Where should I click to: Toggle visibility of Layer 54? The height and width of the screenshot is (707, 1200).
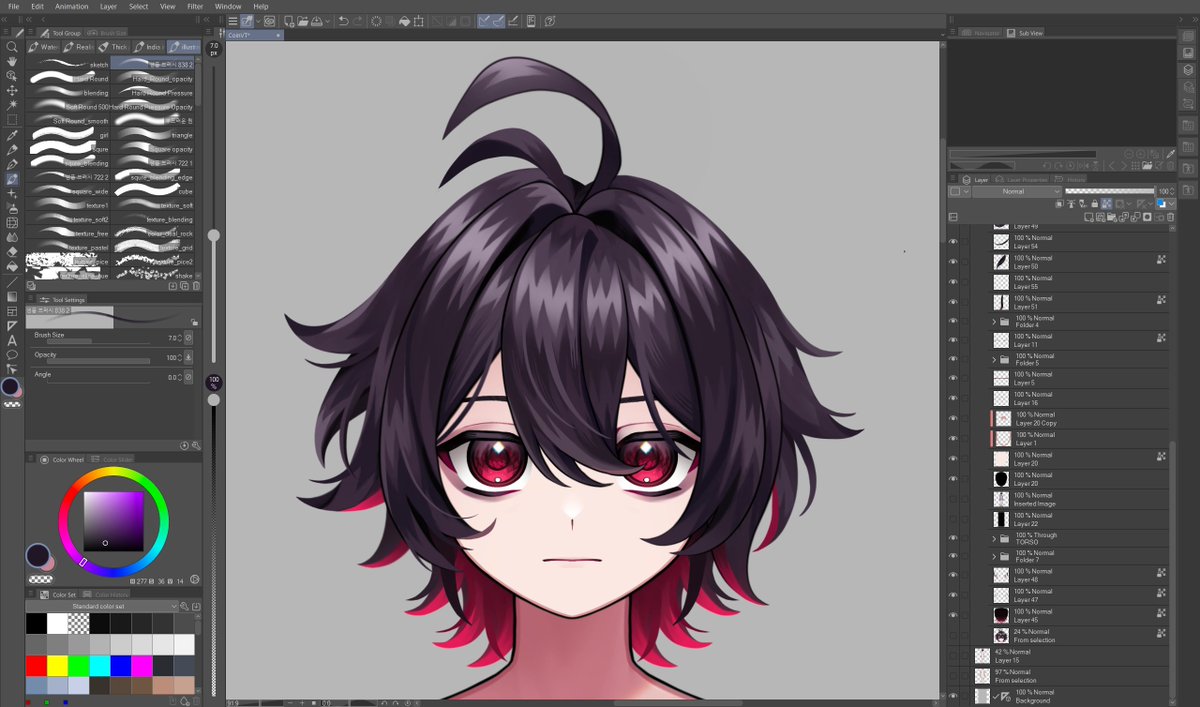[953, 242]
